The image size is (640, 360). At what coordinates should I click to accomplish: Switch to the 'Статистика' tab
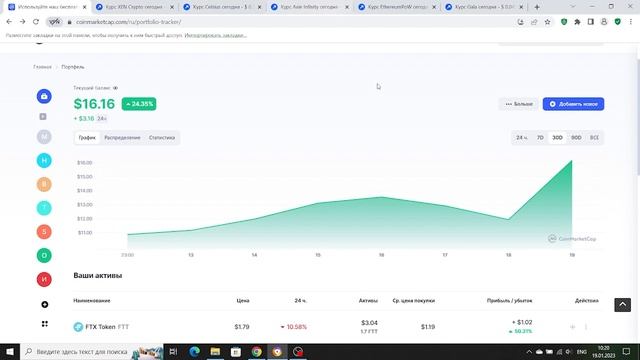[162, 138]
